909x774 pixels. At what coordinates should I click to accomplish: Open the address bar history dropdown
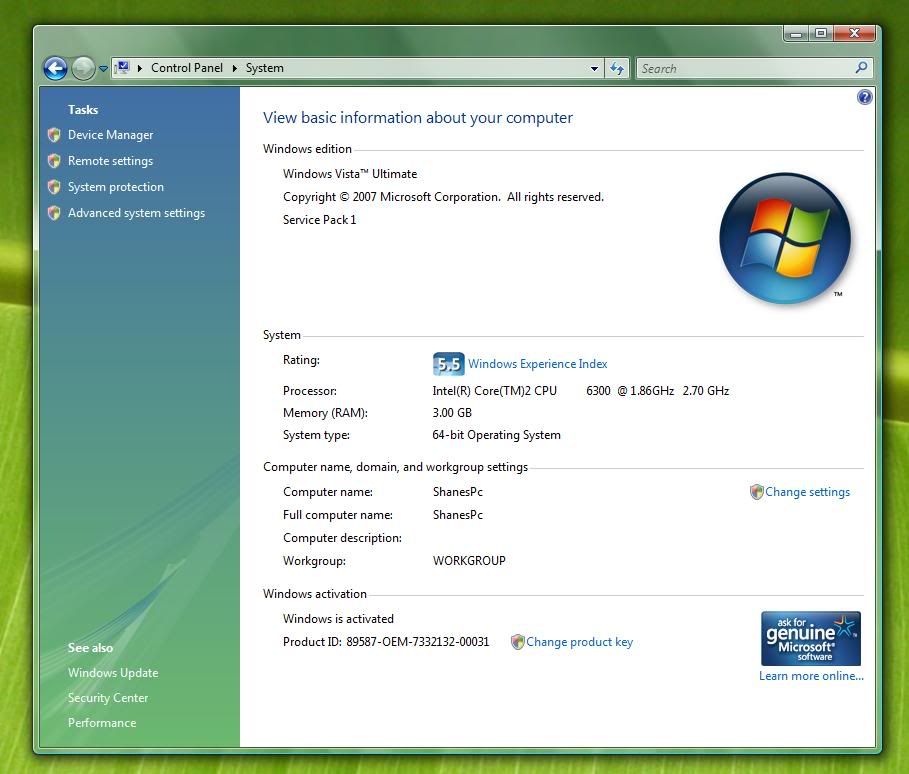tap(594, 68)
